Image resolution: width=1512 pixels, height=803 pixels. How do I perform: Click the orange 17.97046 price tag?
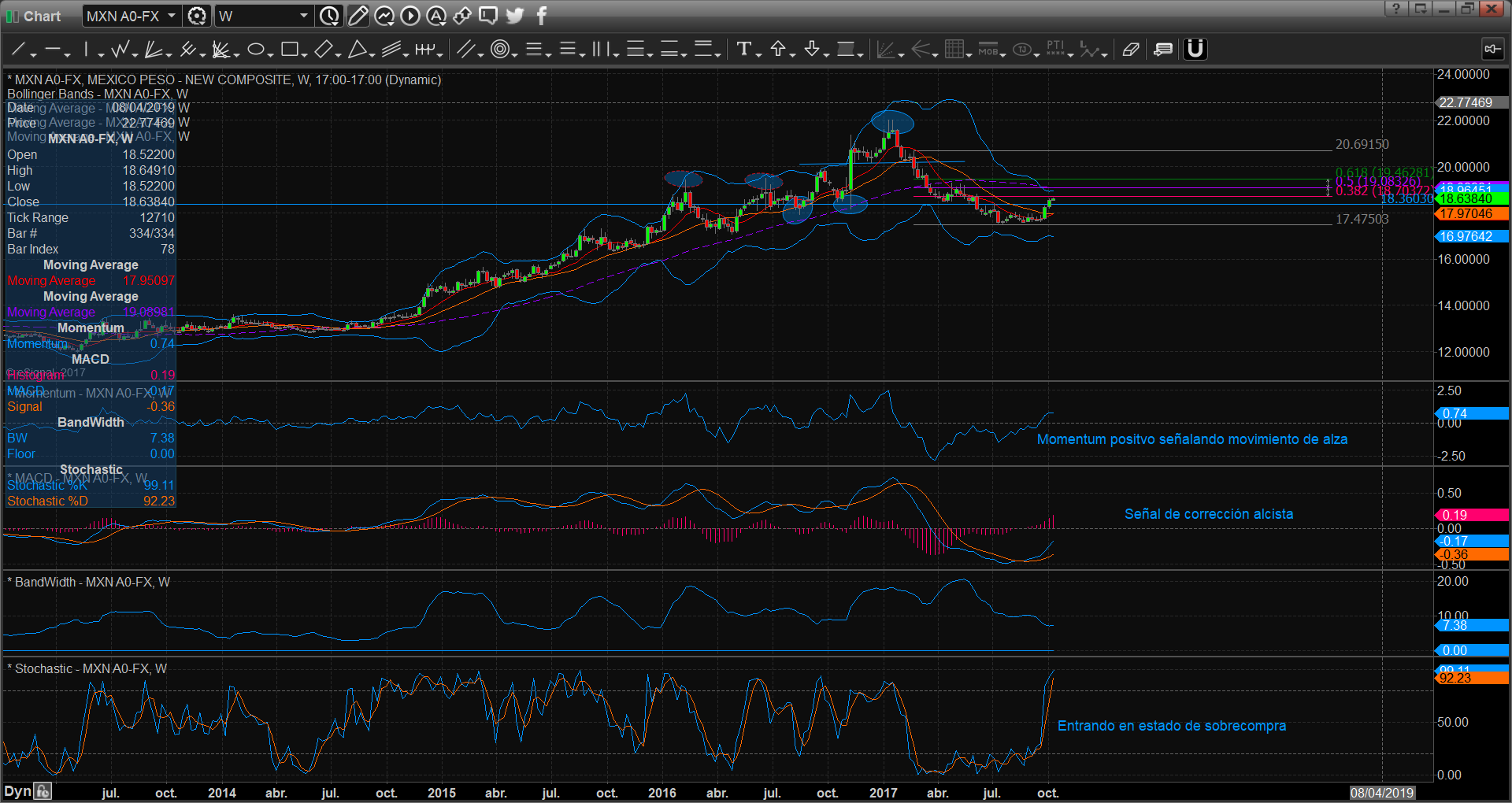pyautogui.click(x=1472, y=213)
